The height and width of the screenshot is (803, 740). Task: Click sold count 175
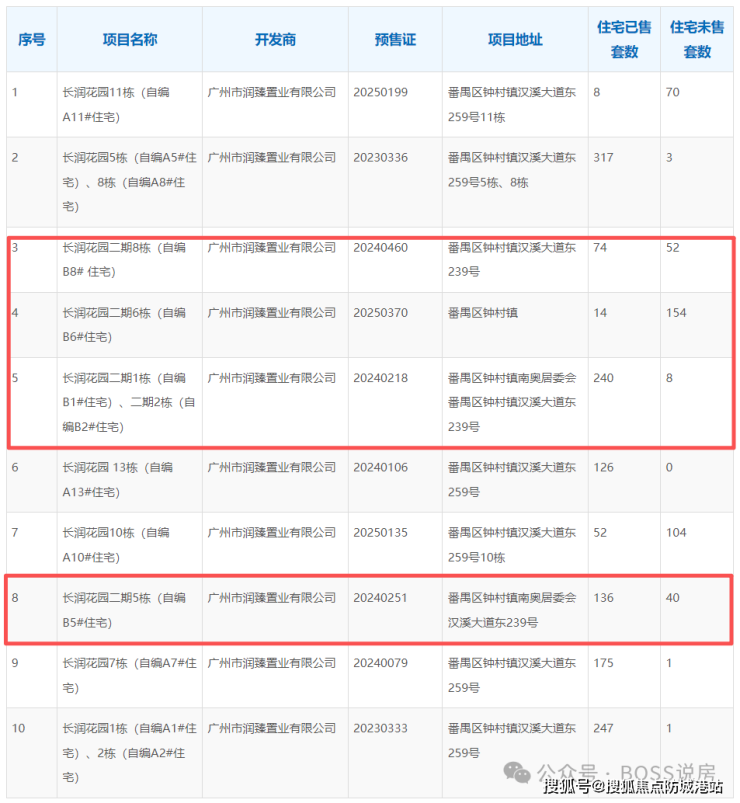pyautogui.click(x=603, y=663)
